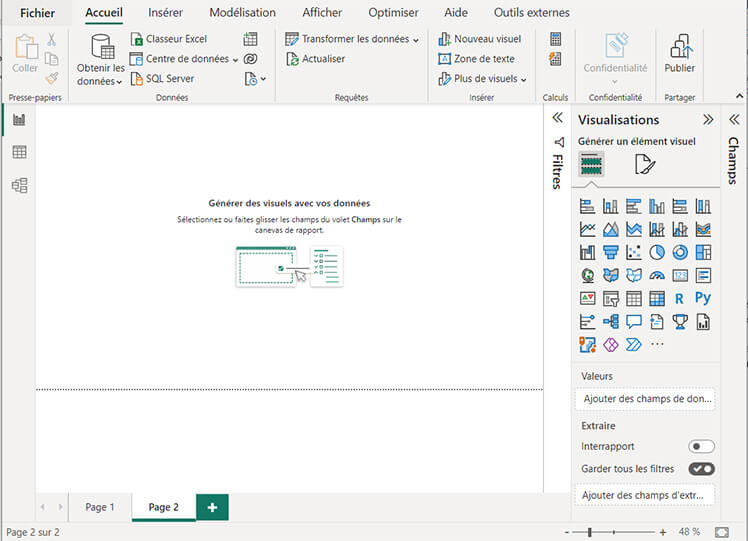Select the scatter chart visual
Screen dimensions: 748x541
(634, 252)
